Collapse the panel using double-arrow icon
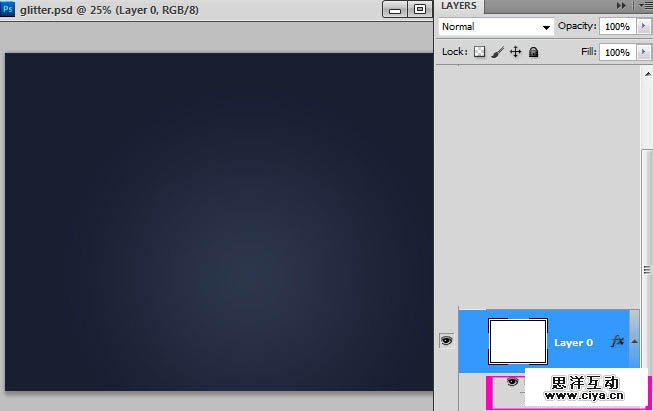The image size is (653, 411). tap(621, 6)
